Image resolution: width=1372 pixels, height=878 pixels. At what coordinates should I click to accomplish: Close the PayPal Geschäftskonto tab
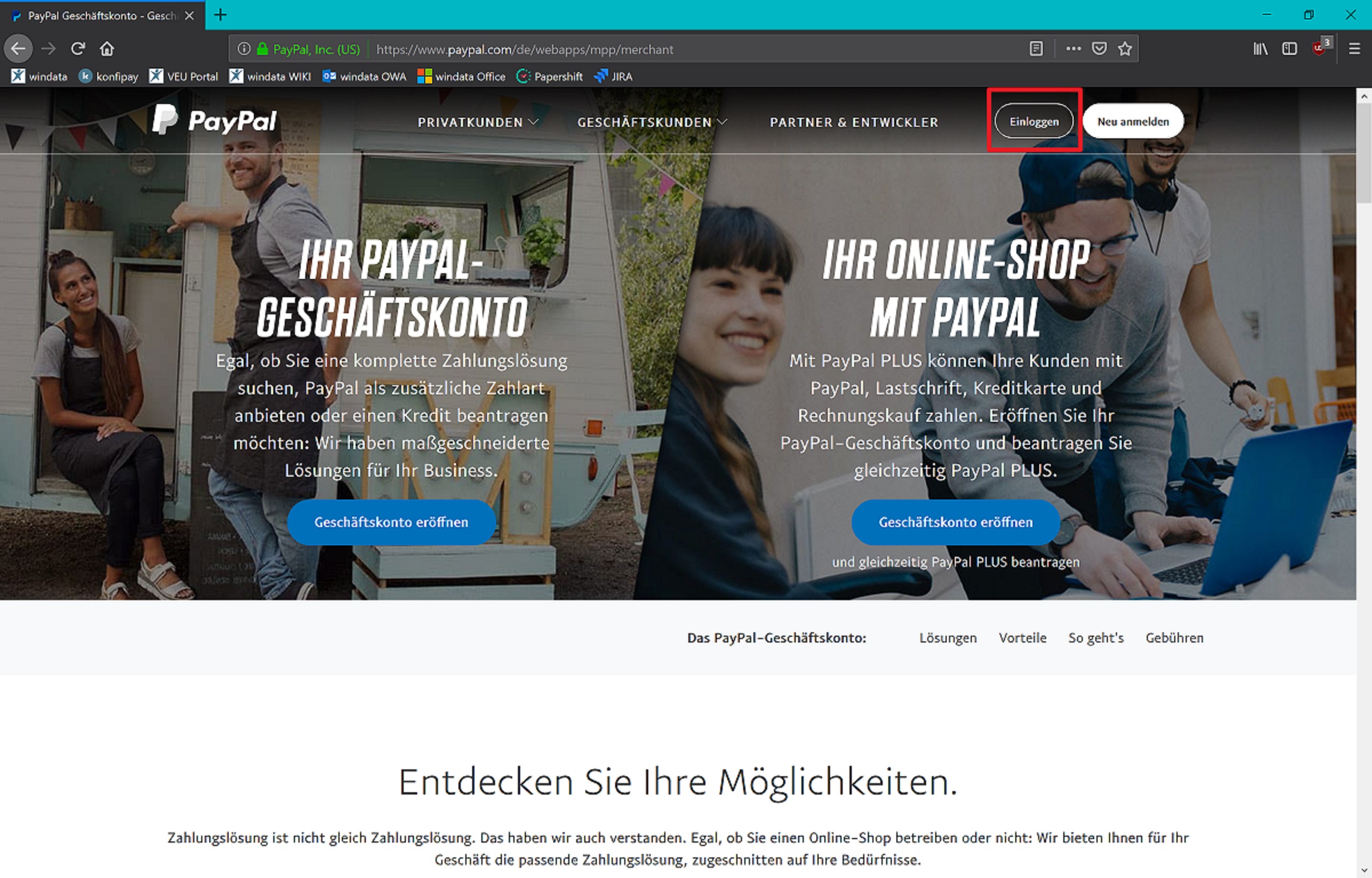tap(189, 15)
